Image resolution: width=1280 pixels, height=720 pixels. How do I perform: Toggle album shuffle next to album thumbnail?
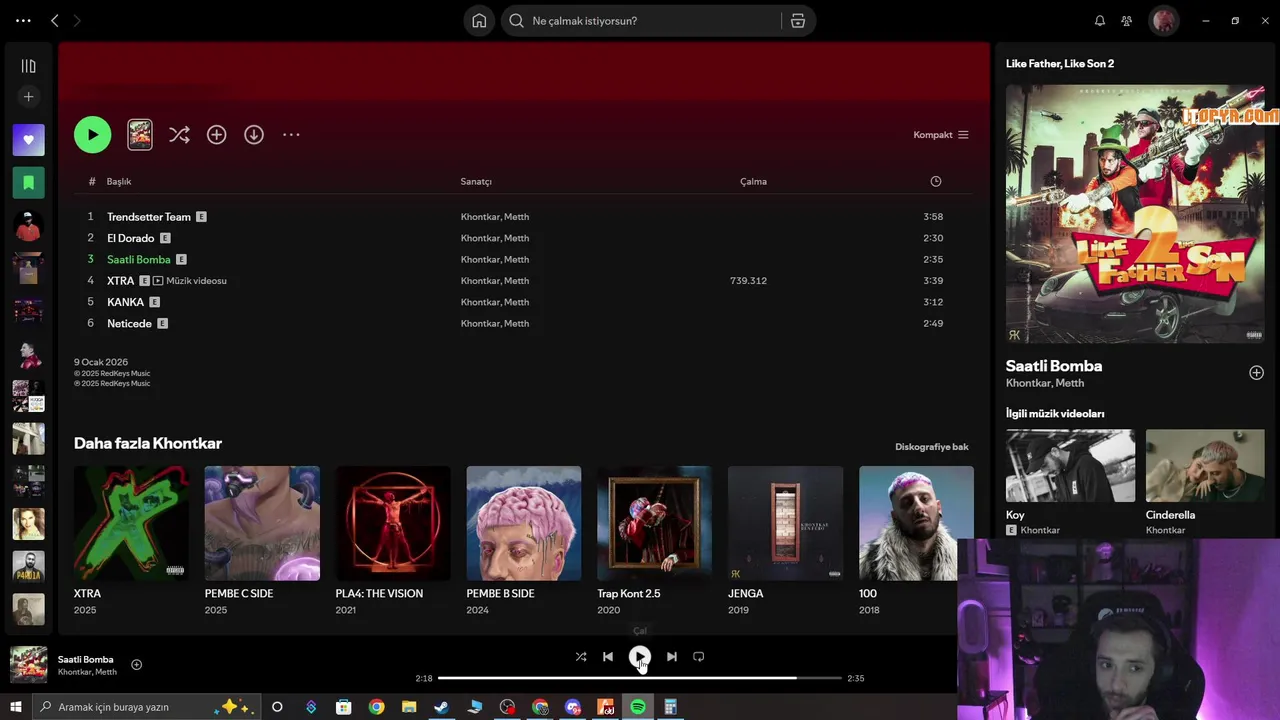(179, 135)
